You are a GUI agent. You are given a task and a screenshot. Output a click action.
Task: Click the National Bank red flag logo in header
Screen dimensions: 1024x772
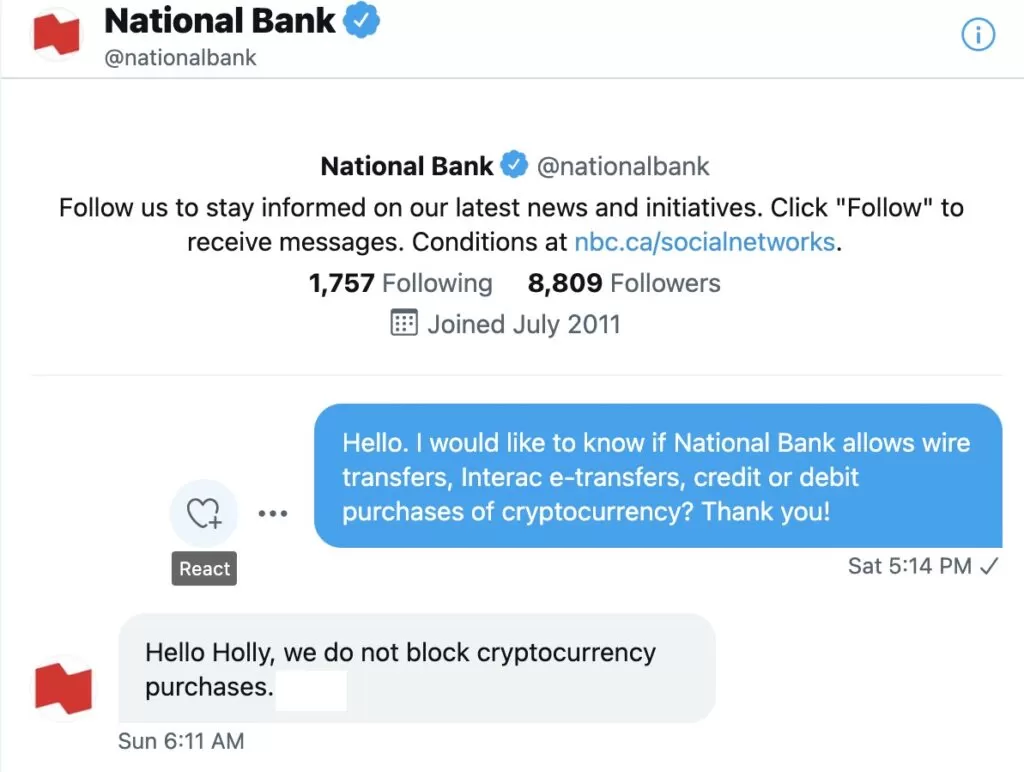click(x=57, y=33)
